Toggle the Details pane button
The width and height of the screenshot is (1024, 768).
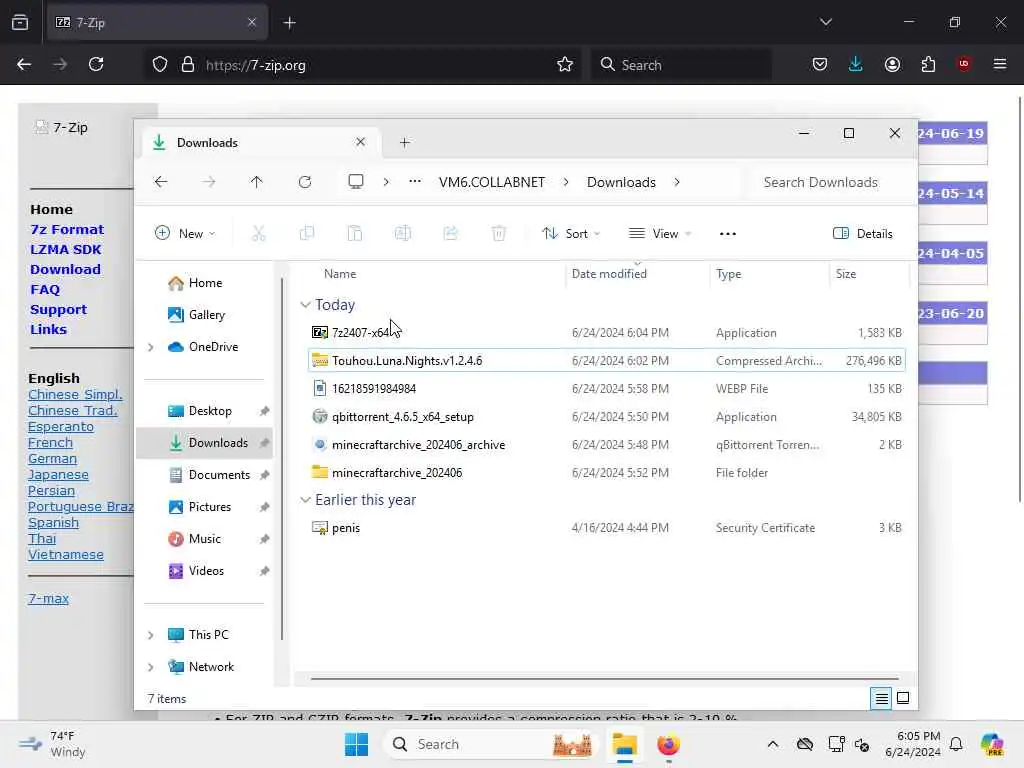(863, 233)
